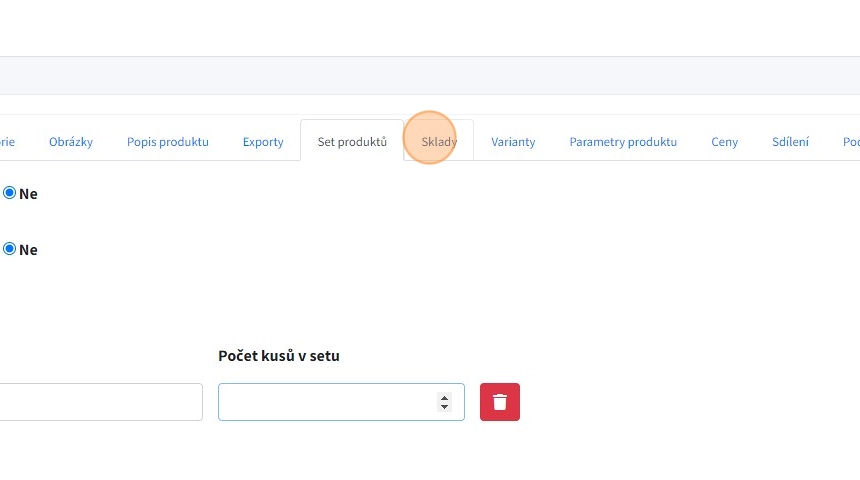
Task: Select the lower "Ne" radio button
Action: (x=10, y=249)
